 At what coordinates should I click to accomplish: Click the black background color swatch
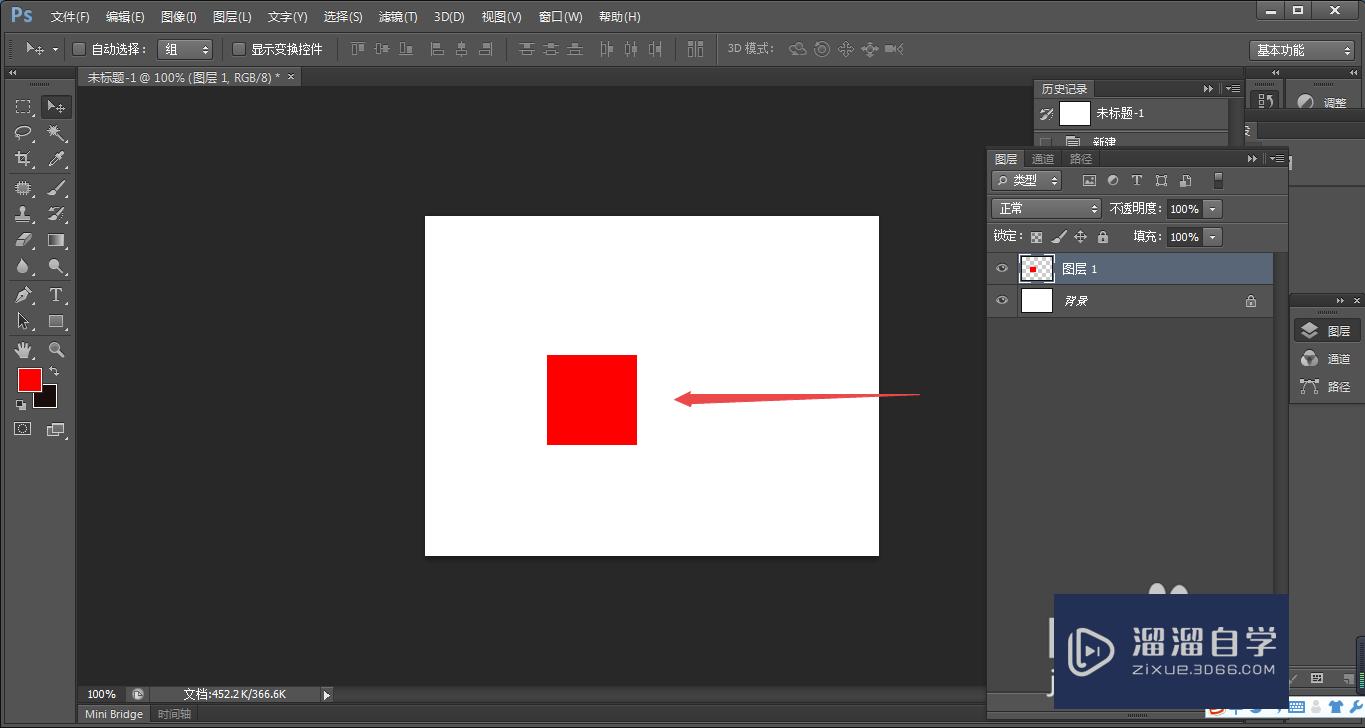click(x=48, y=398)
